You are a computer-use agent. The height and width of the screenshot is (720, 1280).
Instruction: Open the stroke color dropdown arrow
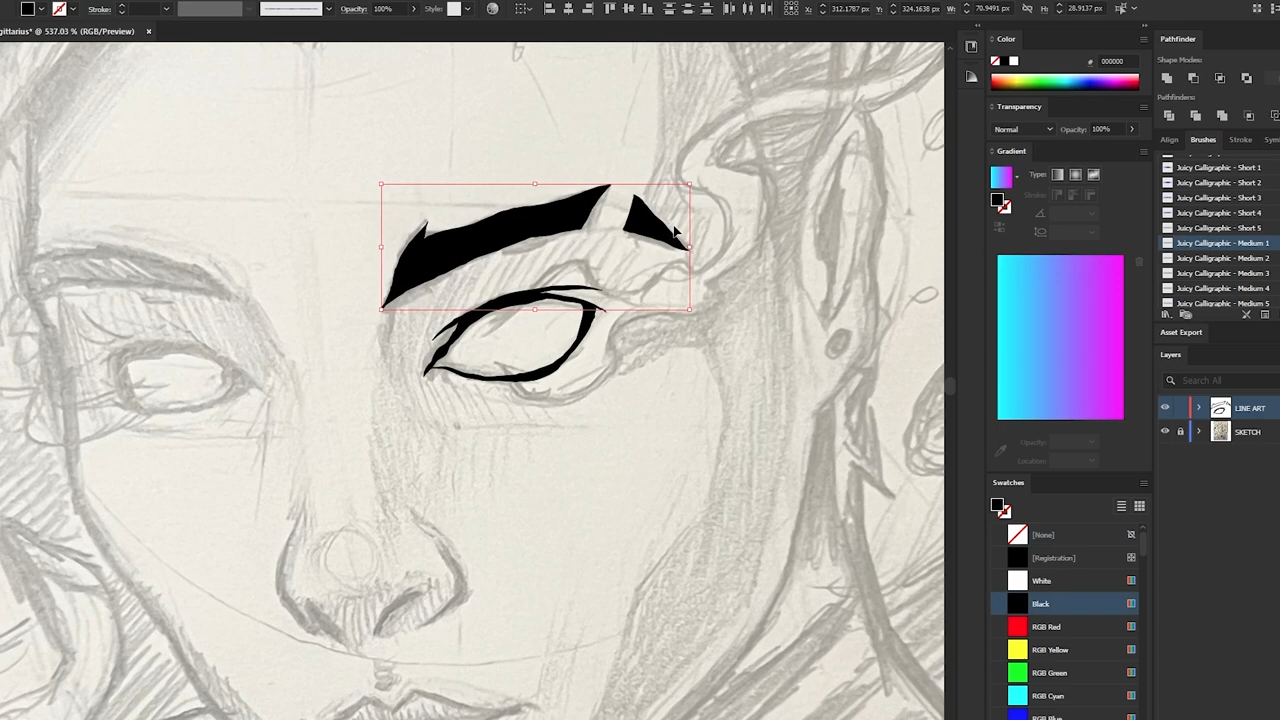point(73,9)
